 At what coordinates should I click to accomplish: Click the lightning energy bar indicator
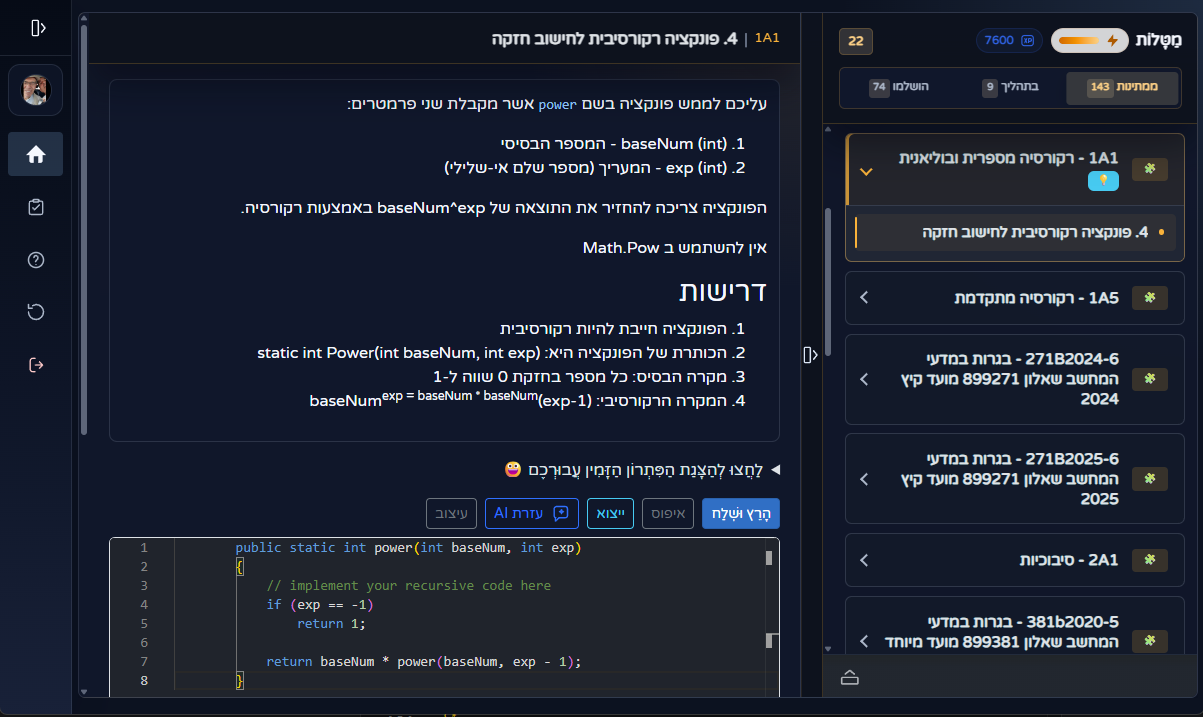pos(1089,41)
